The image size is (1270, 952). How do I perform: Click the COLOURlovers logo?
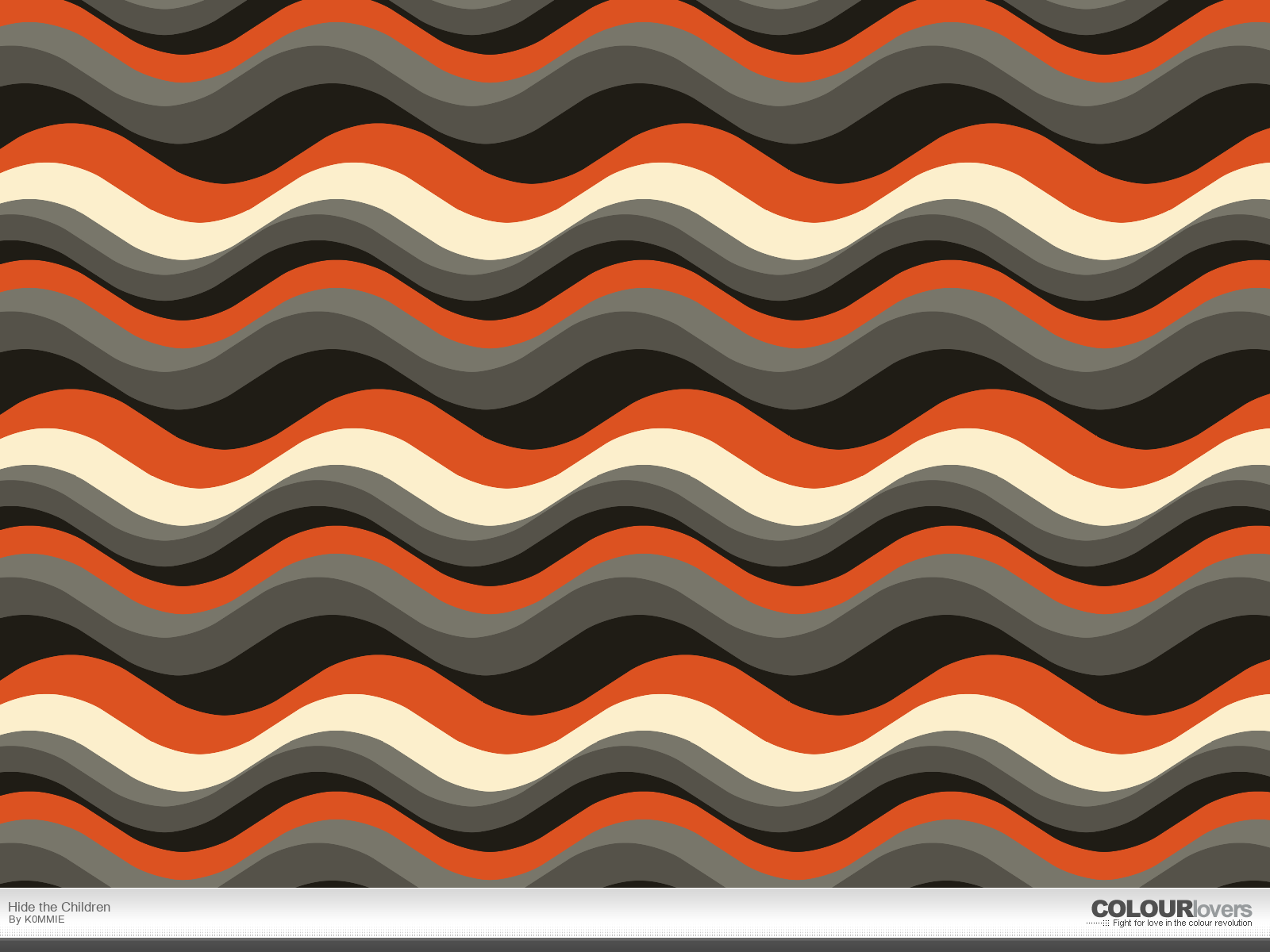pos(1171,909)
